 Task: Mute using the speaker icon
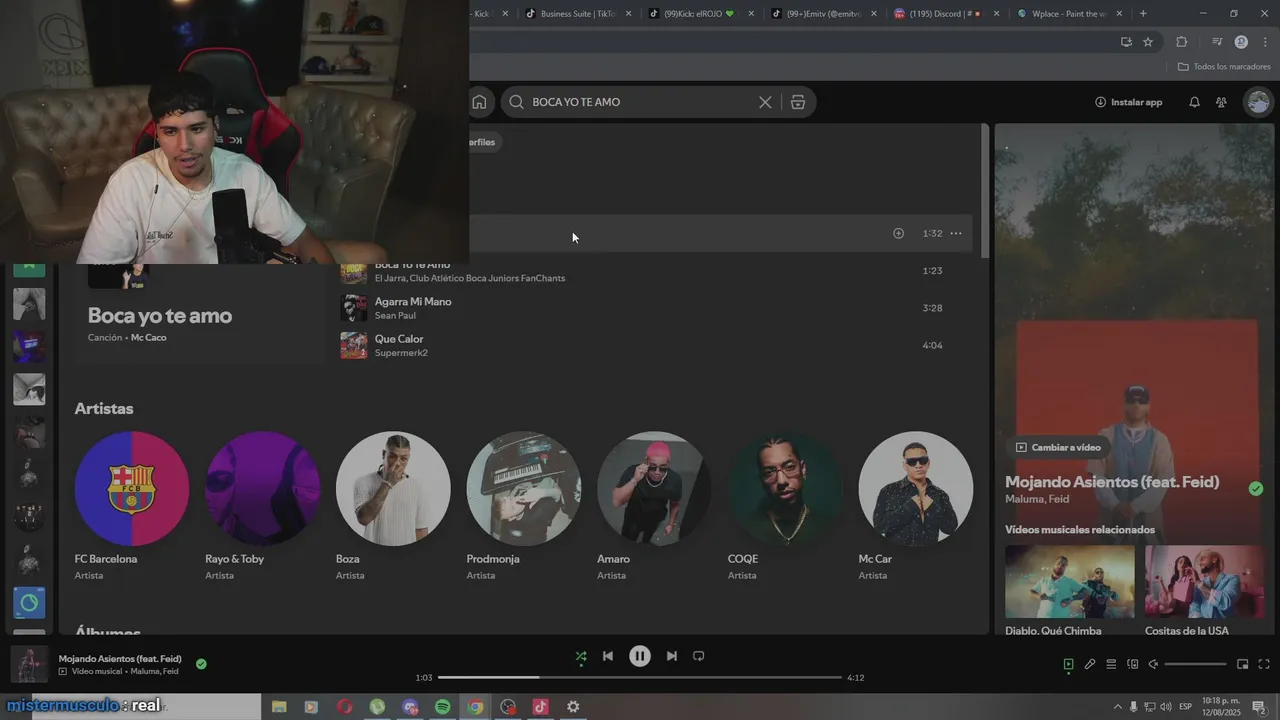coord(1153,664)
